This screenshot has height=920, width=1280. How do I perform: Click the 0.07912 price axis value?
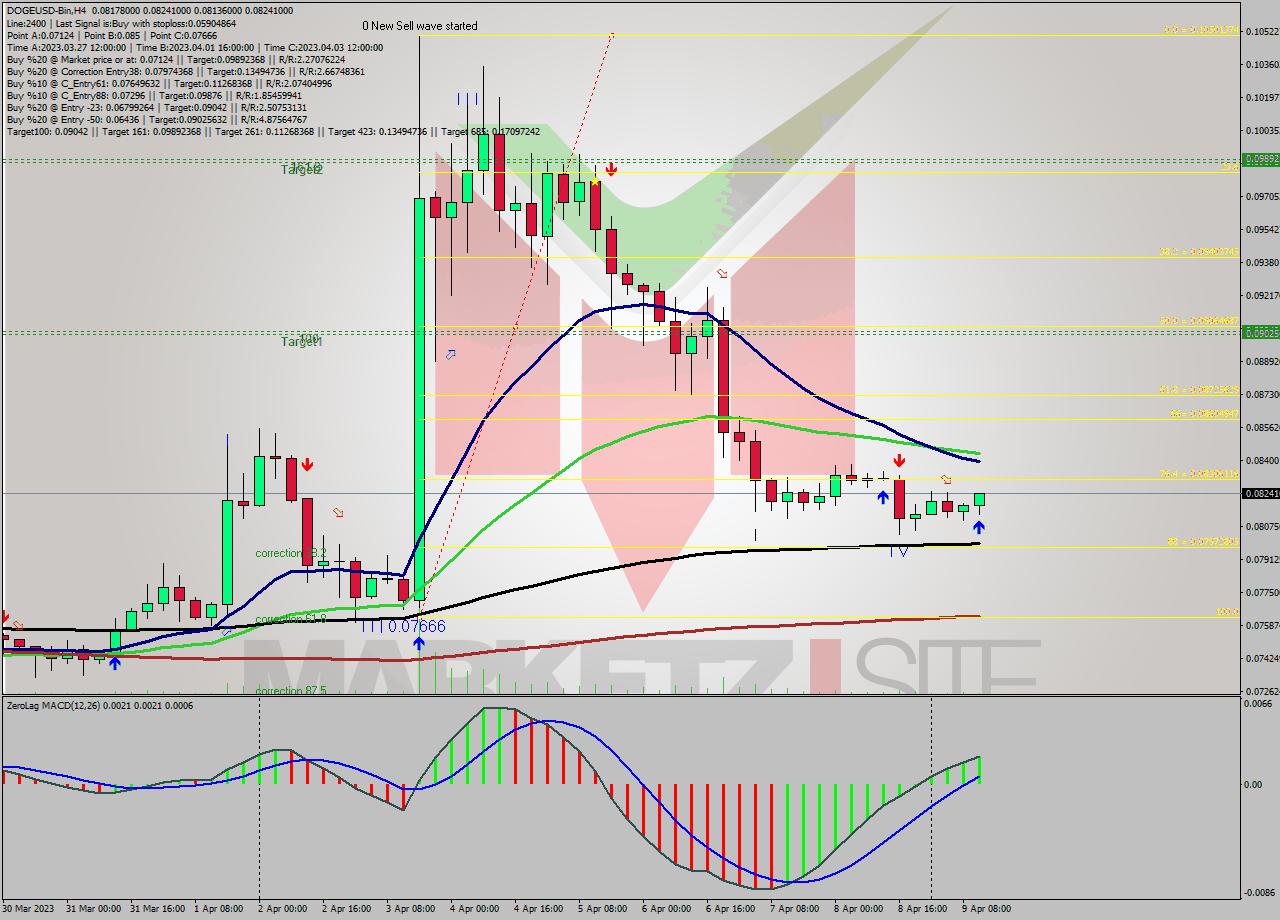point(1262,560)
